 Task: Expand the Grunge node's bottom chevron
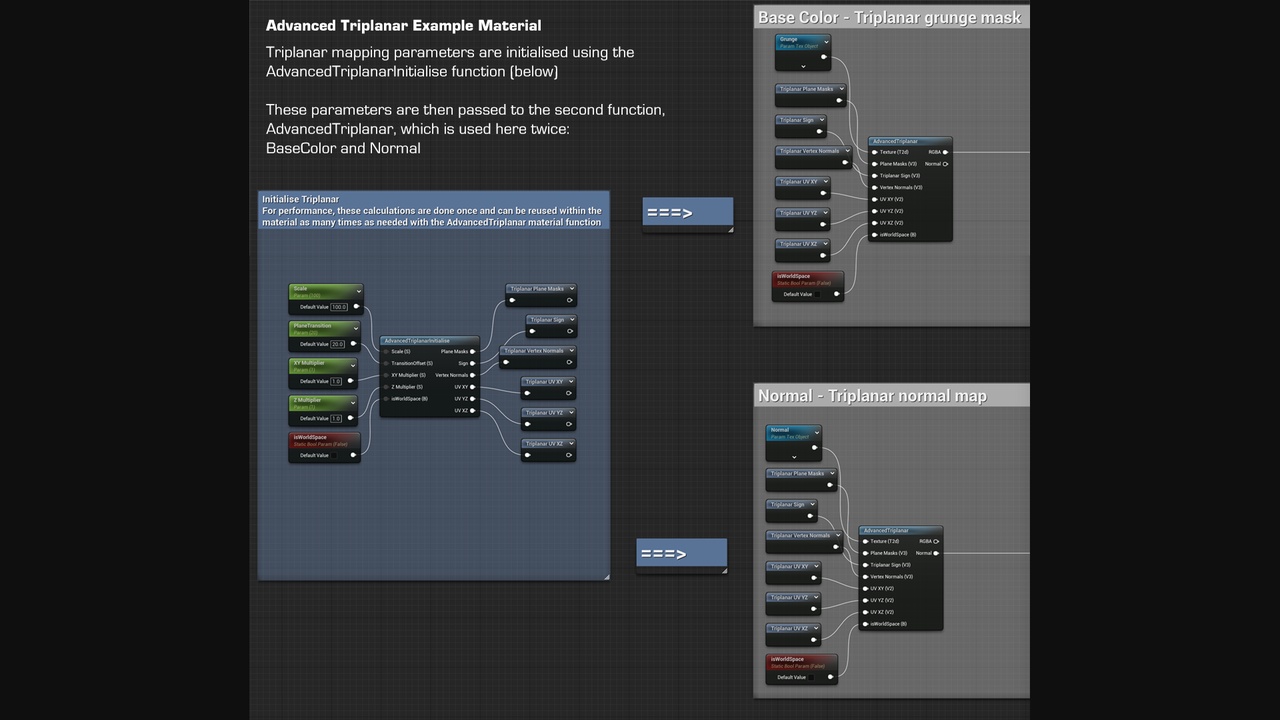(x=803, y=66)
